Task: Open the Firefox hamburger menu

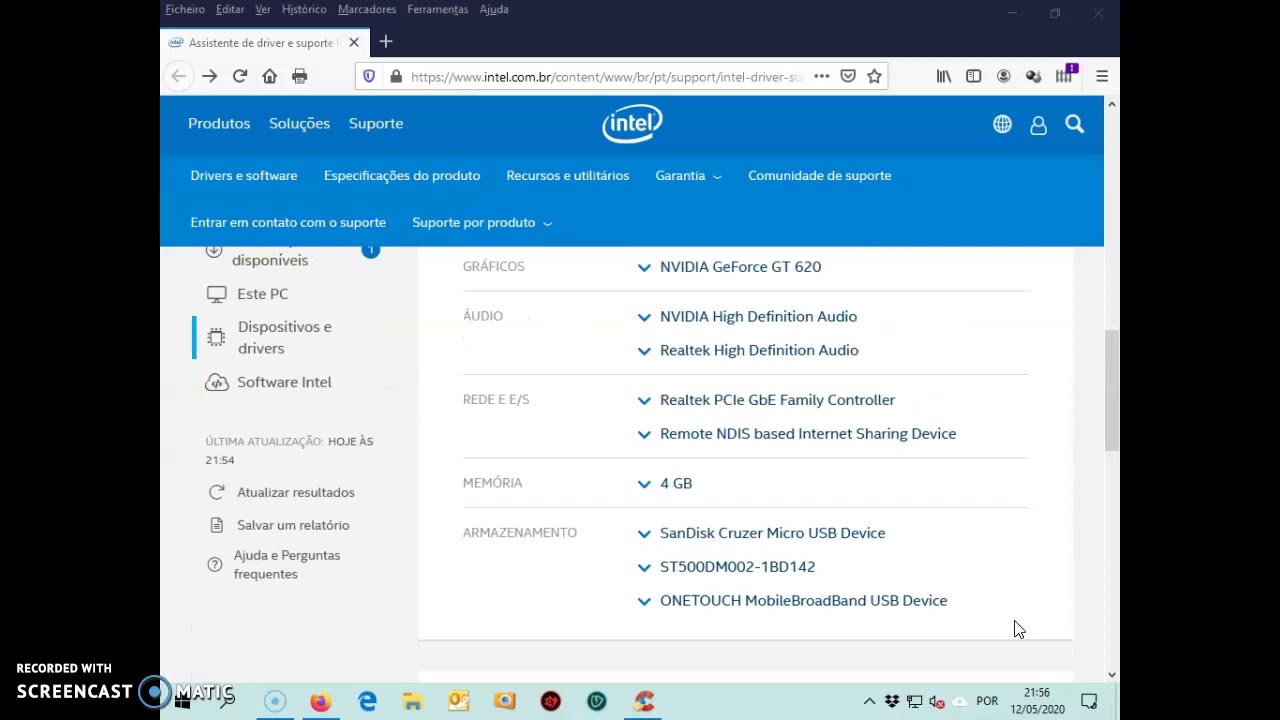Action: point(1102,76)
